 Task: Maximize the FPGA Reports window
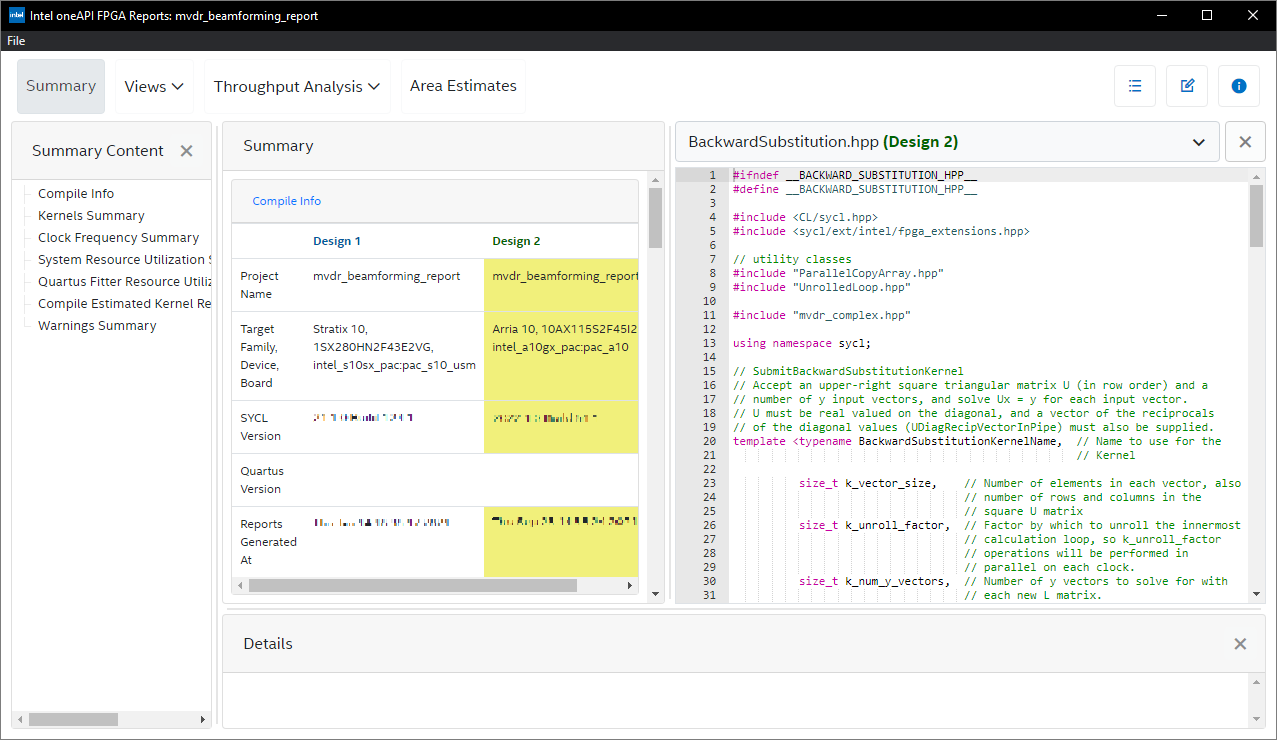1207,15
